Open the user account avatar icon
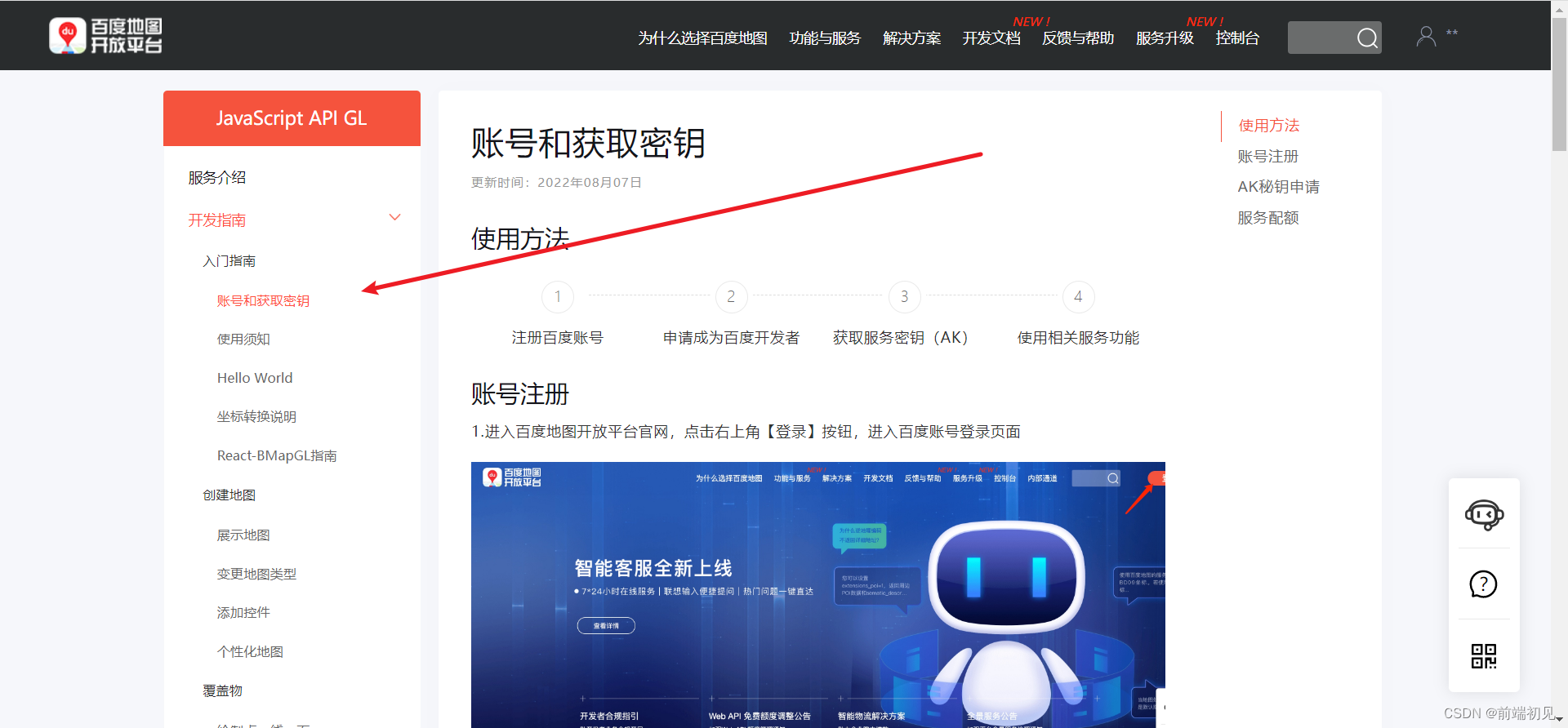 (x=1426, y=36)
